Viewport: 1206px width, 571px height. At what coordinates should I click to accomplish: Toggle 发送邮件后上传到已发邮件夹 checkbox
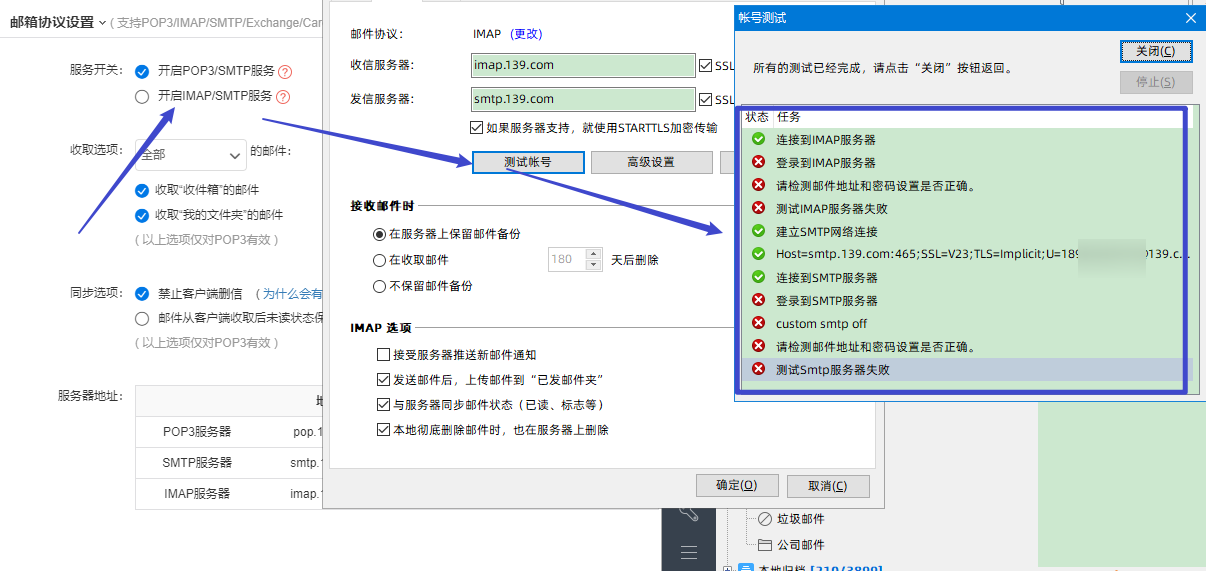383,380
